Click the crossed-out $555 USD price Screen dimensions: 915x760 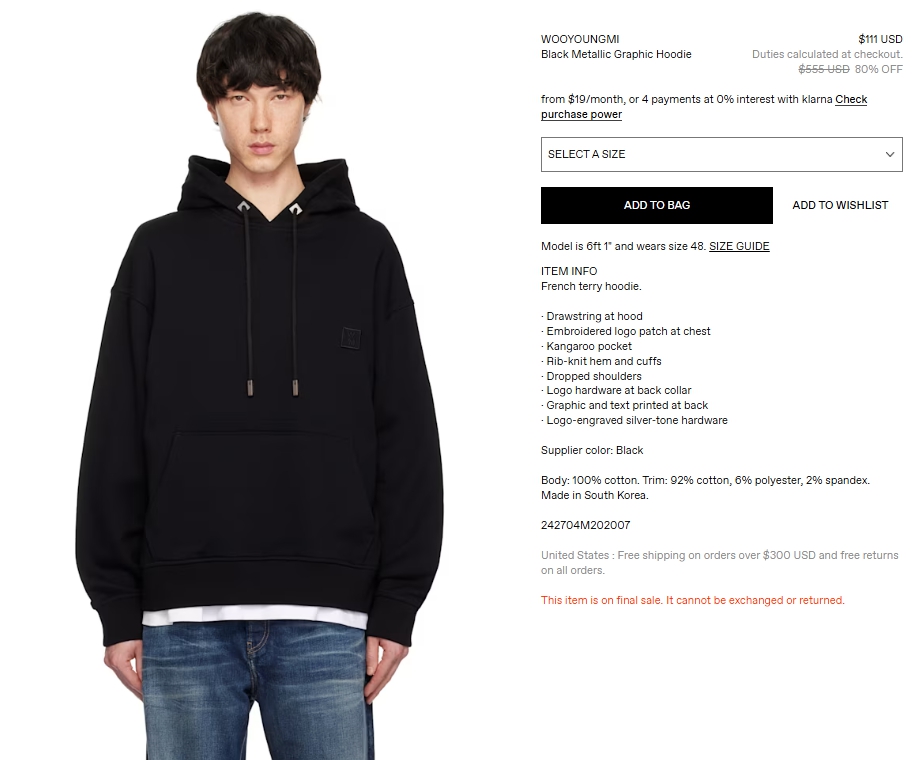[823, 69]
